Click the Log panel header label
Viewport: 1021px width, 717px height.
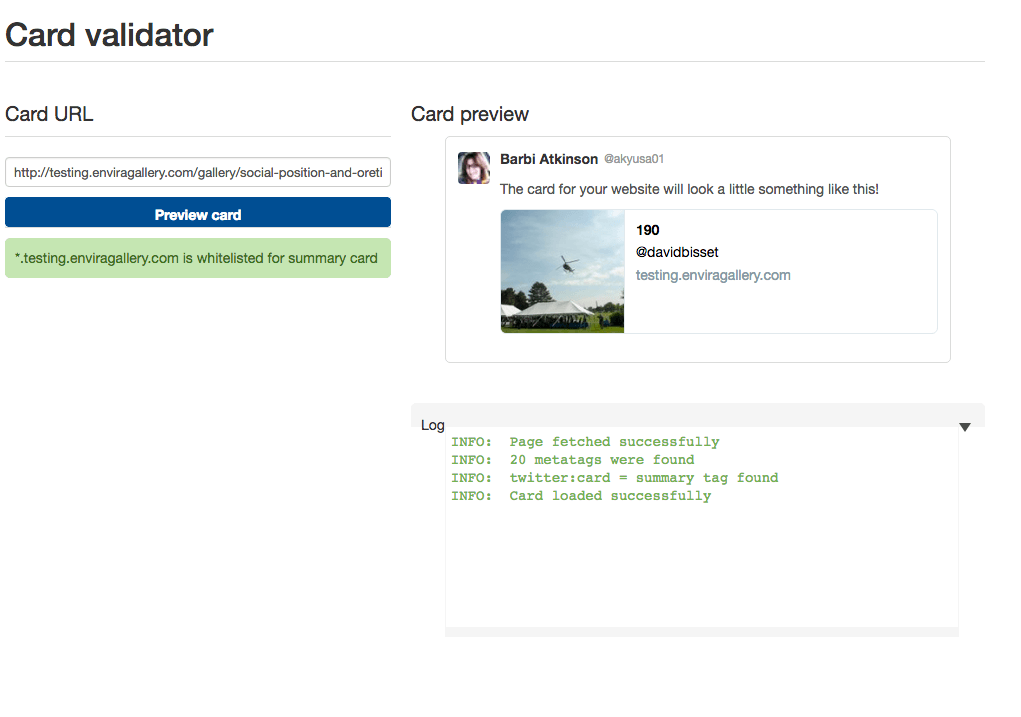(433, 425)
